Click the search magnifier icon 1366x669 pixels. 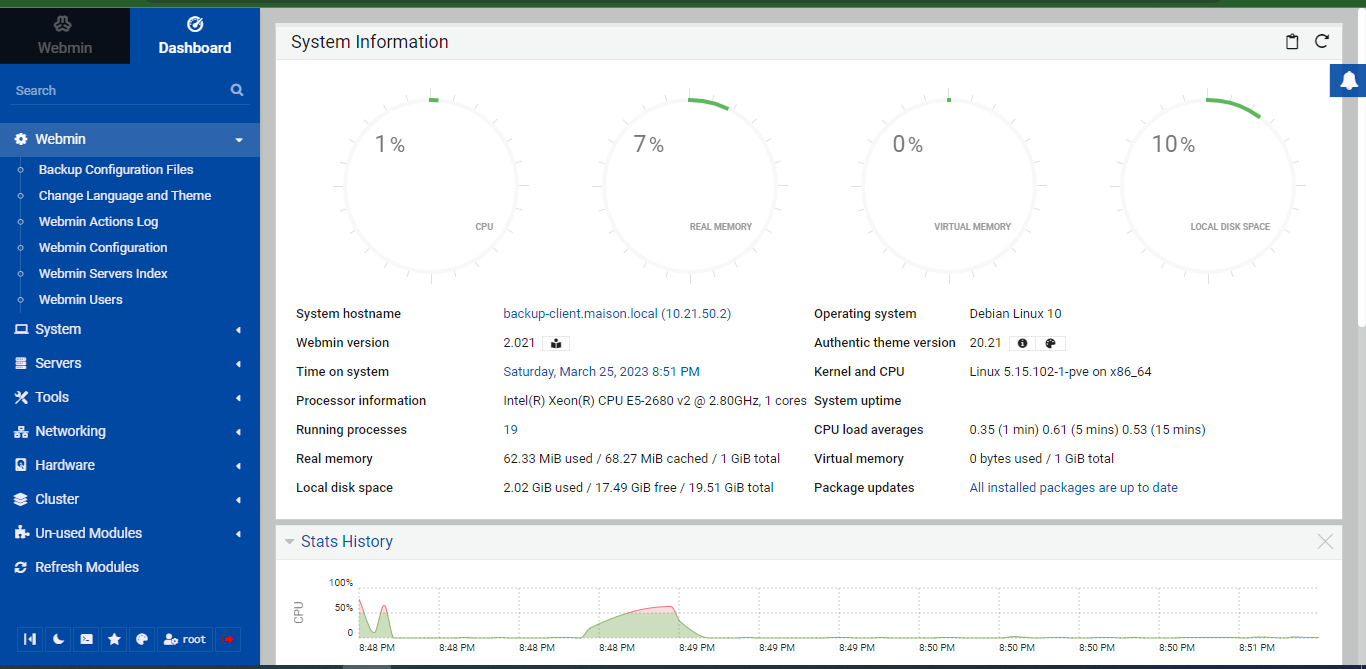tap(237, 90)
